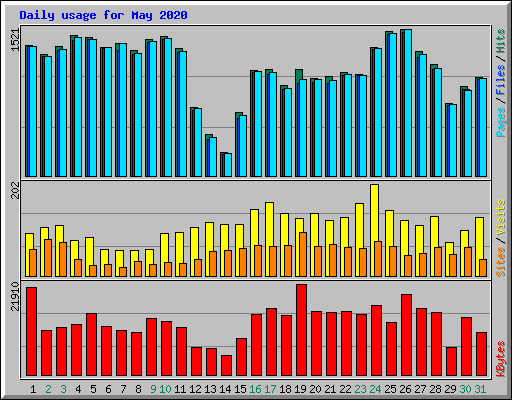The height and width of the screenshot is (400, 512).
Task: Click day 19 on the x-axis
Action: click(x=300, y=389)
